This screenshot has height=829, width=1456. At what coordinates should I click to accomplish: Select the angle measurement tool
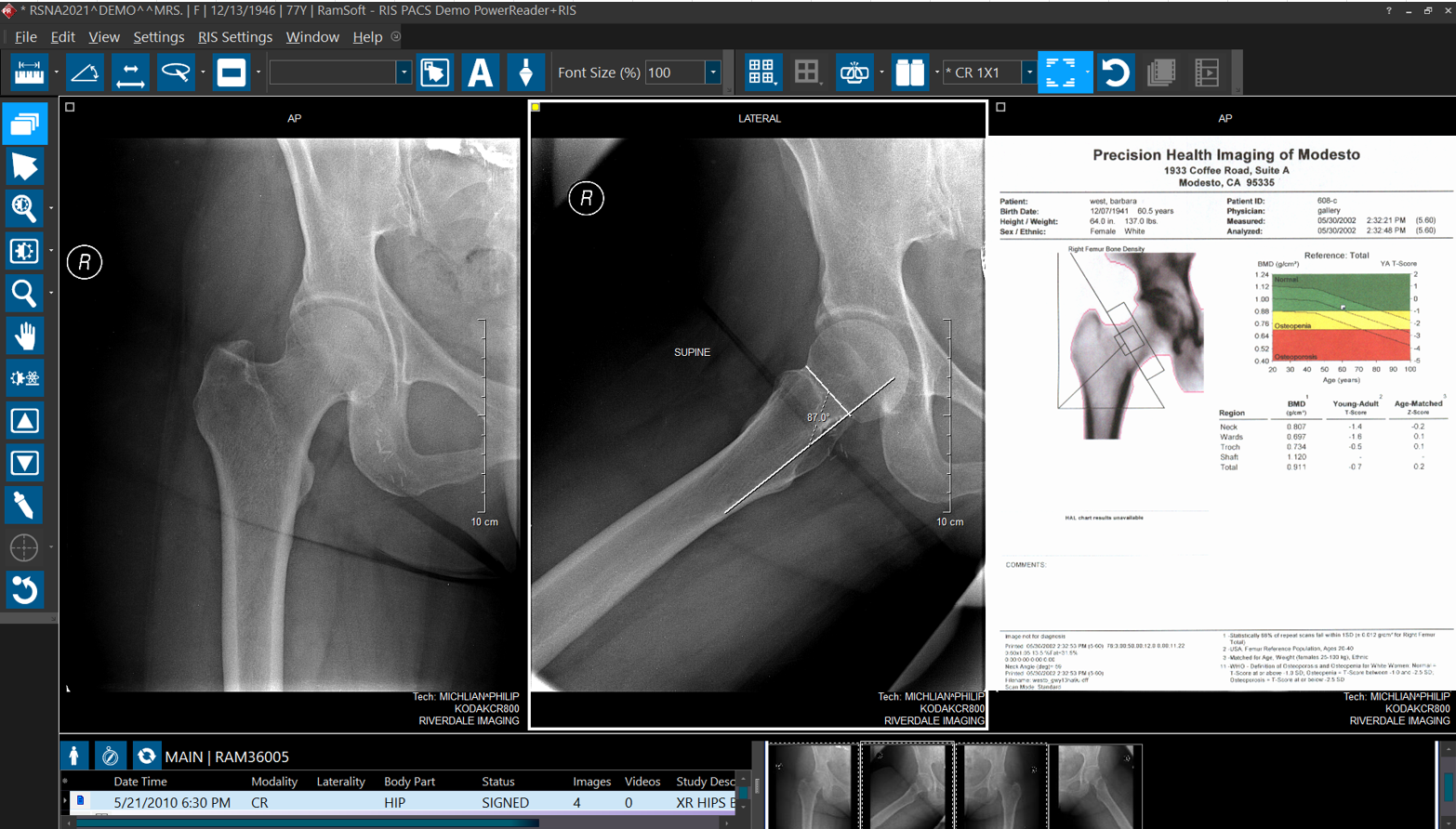tap(85, 72)
